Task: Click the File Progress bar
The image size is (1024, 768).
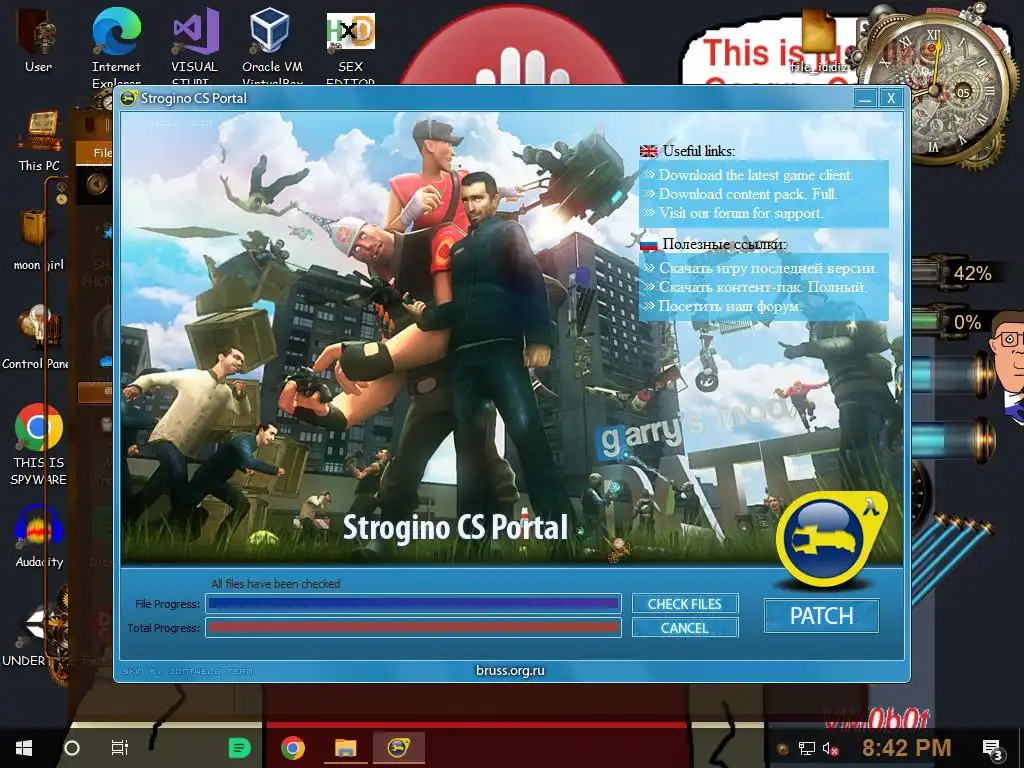Action: [413, 604]
